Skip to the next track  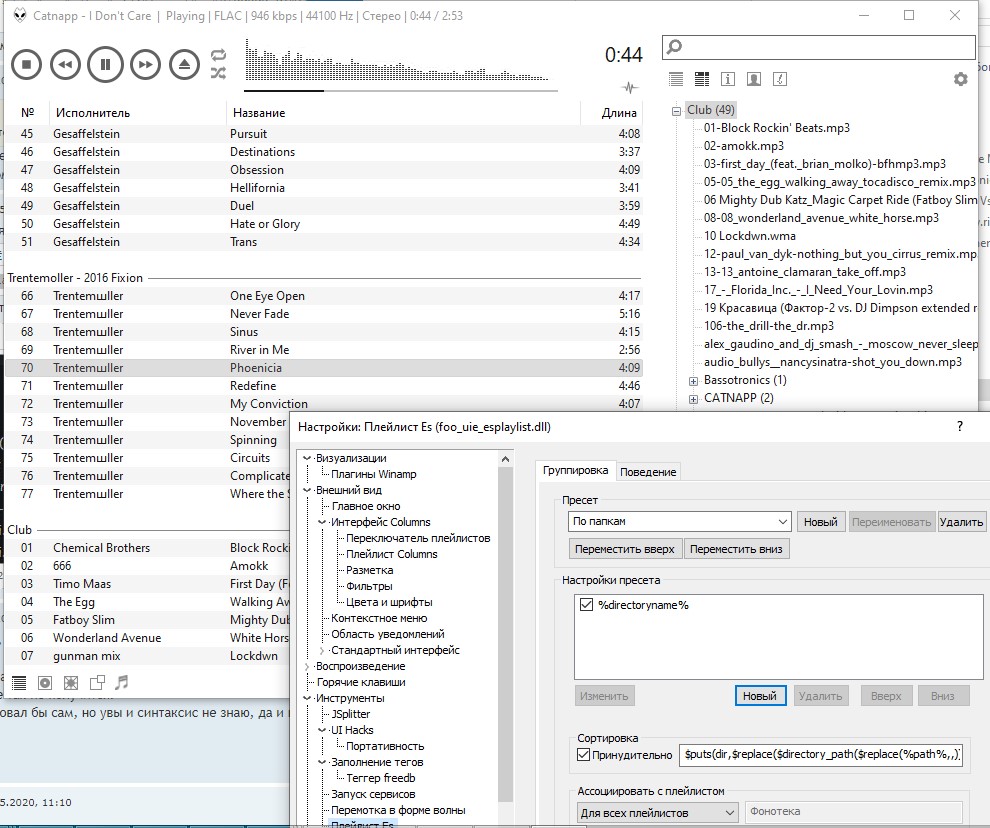coord(145,65)
